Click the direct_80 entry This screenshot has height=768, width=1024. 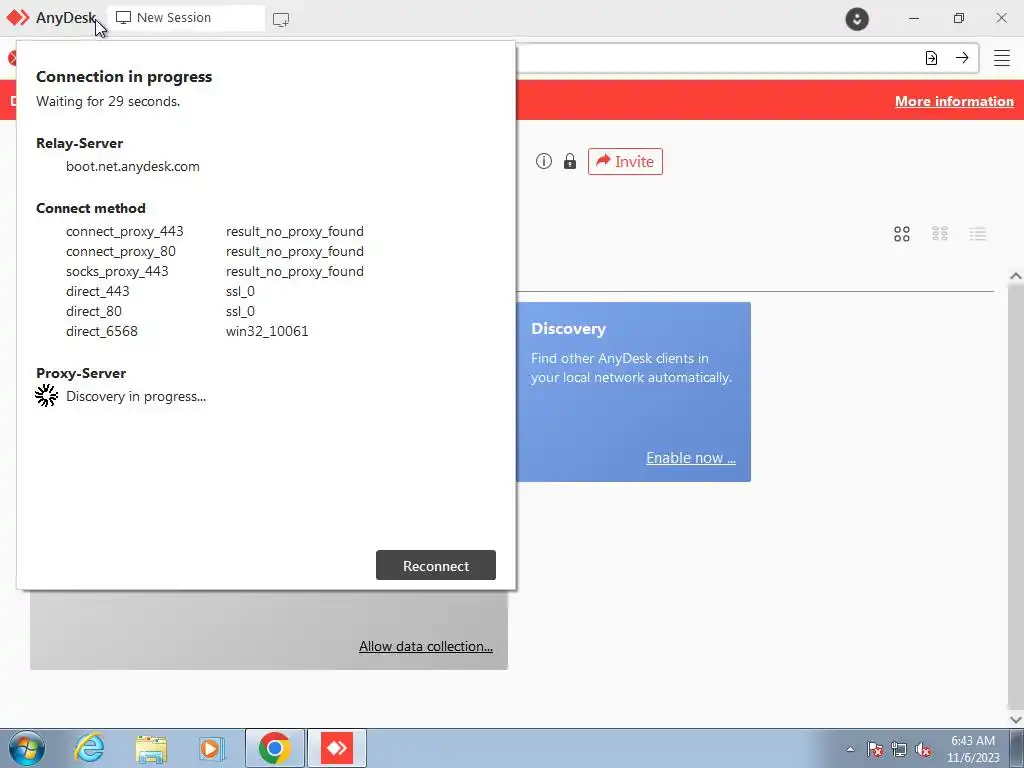pos(93,312)
